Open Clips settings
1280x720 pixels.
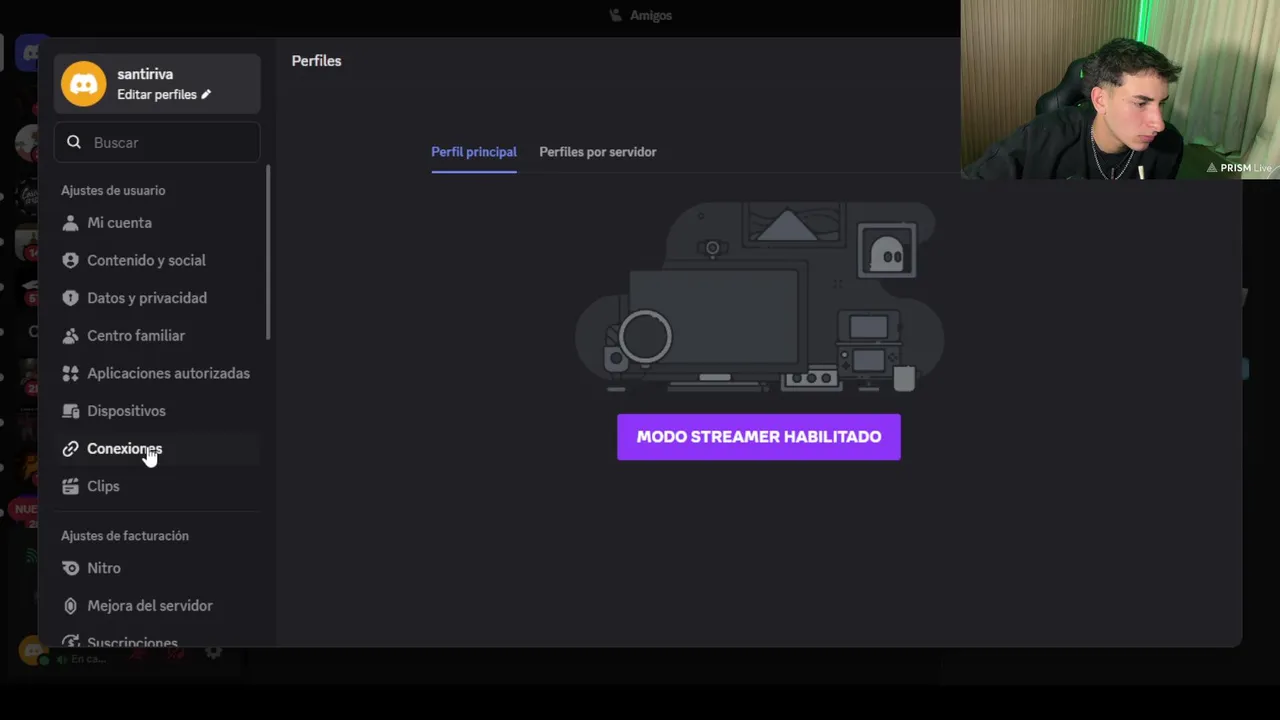pyautogui.click(x=158, y=486)
